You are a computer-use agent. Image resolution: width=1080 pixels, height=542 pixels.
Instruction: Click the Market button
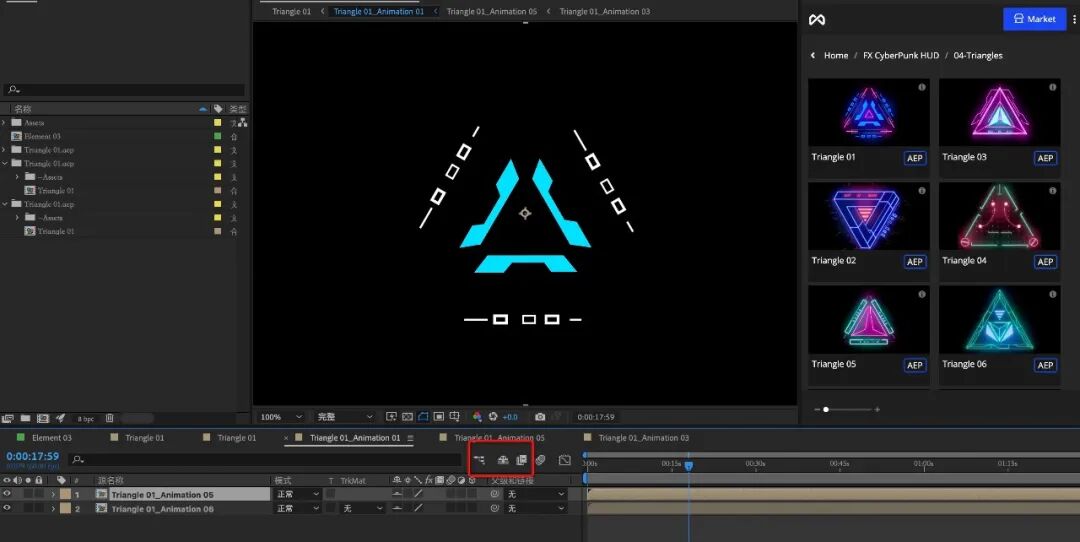coord(1035,19)
